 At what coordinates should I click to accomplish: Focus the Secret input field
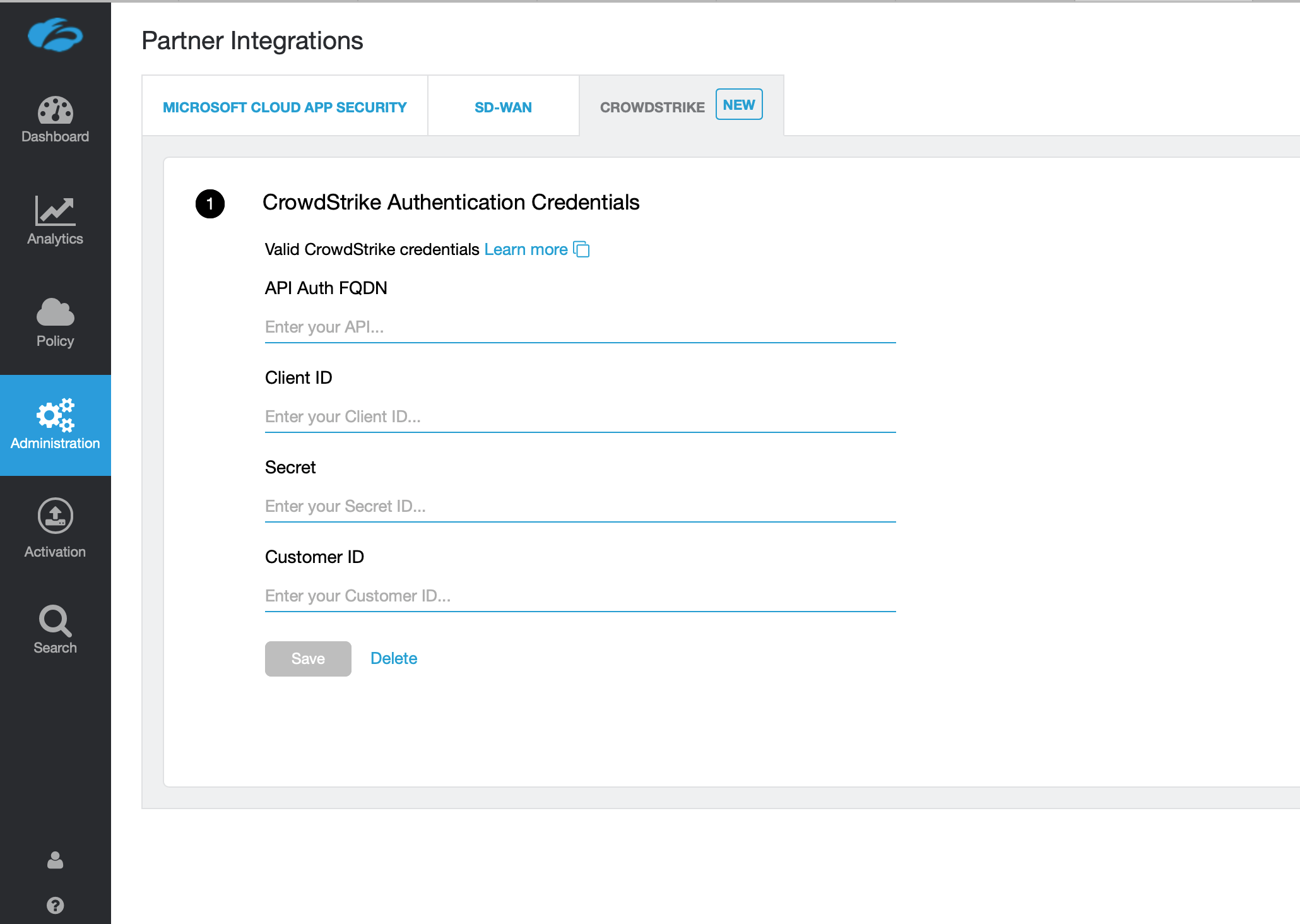(580, 506)
